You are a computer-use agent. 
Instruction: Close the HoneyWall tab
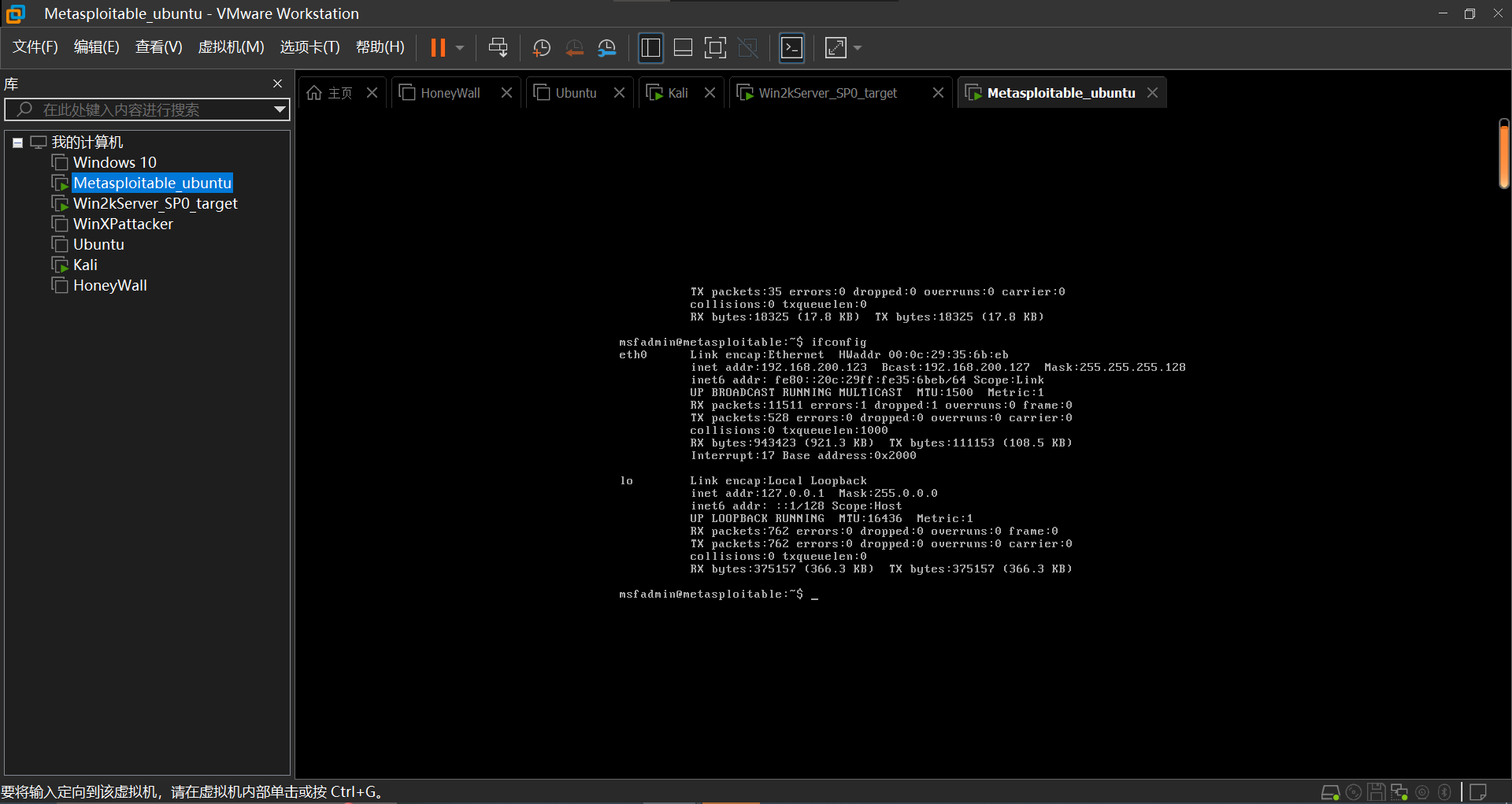507,93
